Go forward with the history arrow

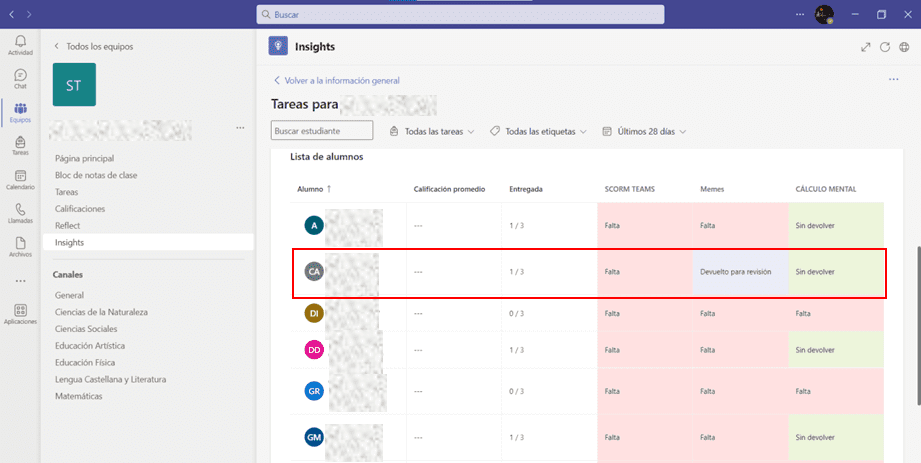coord(29,14)
